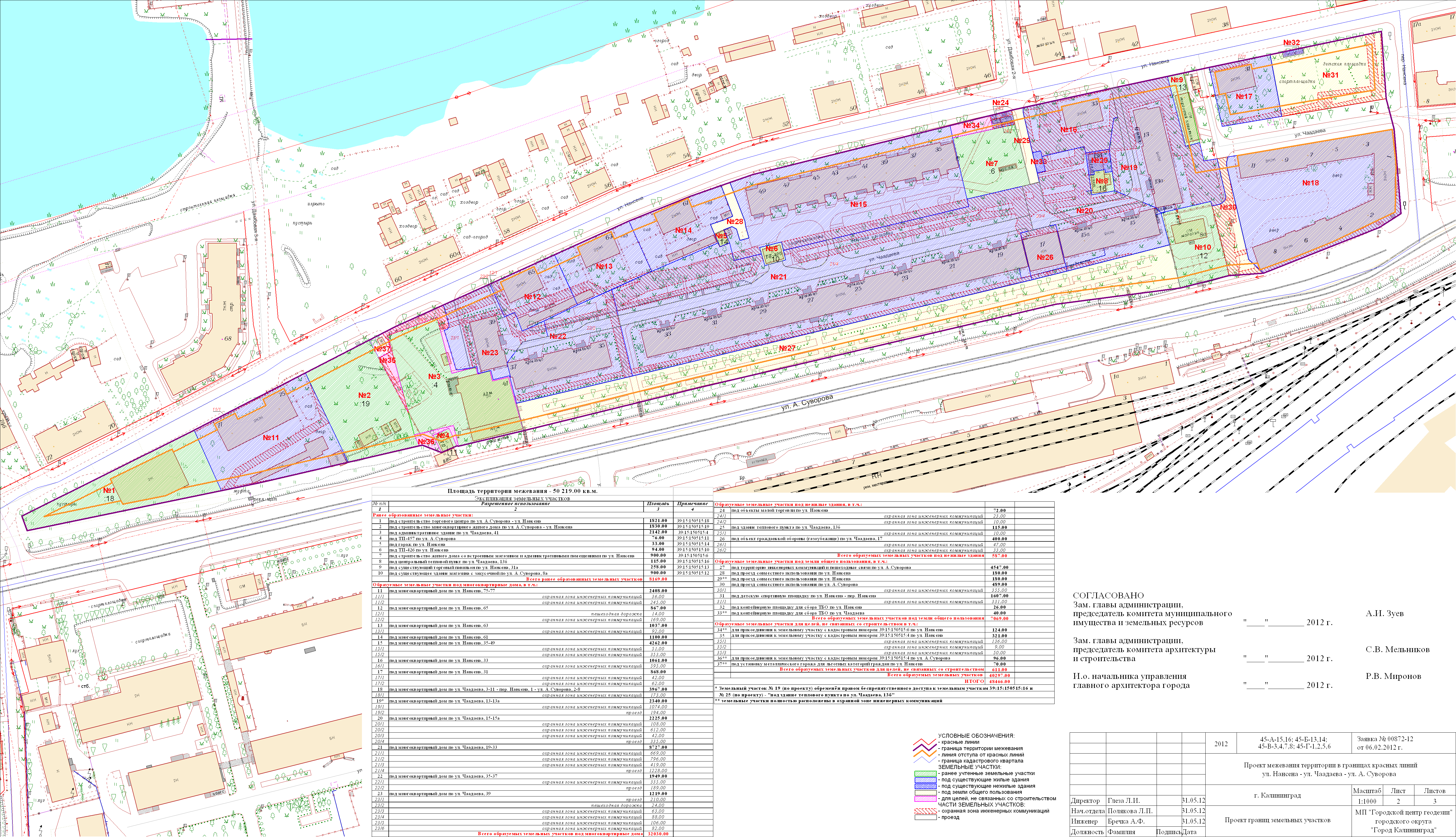
Task: Click 'Заявка № 00872-12' in the title block
Action: (1385, 739)
